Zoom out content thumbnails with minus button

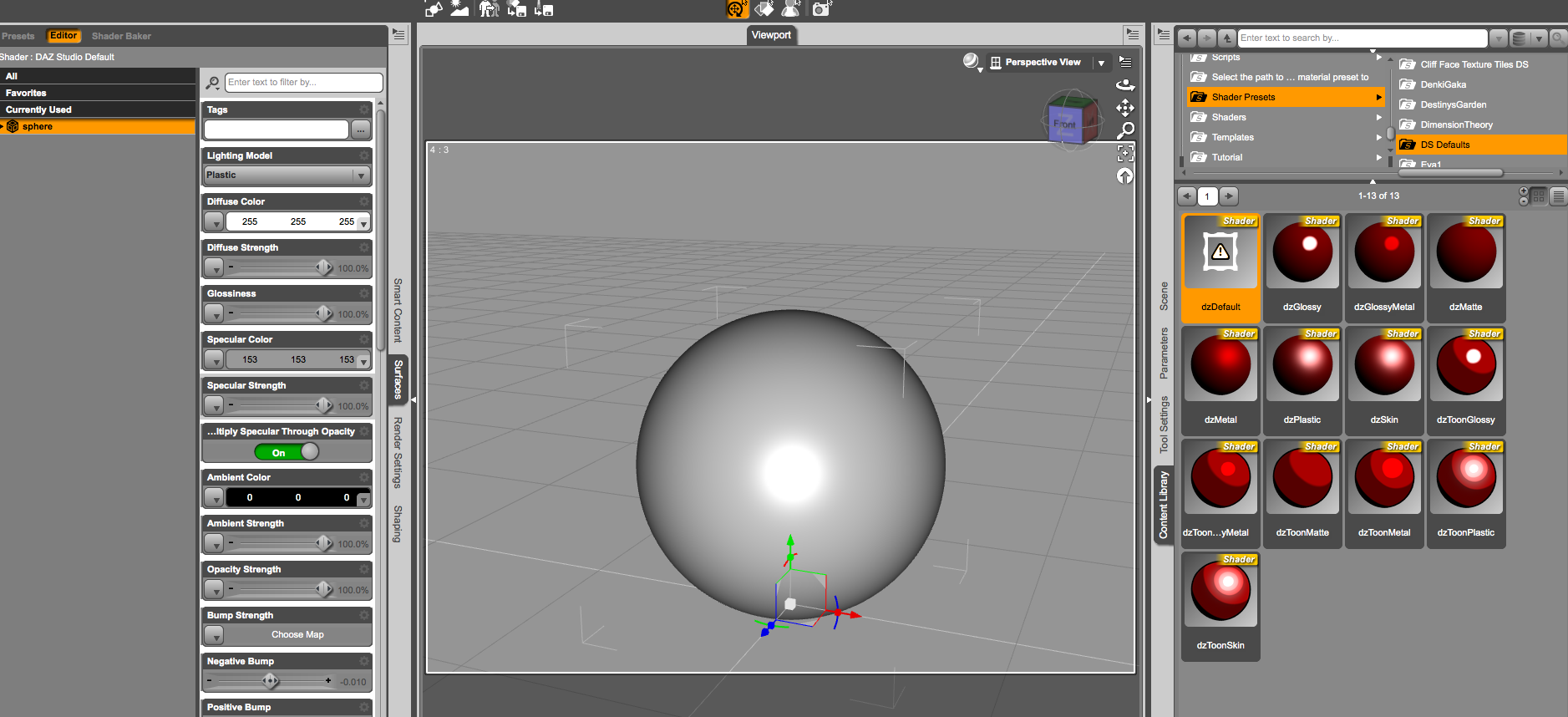coord(1524,201)
